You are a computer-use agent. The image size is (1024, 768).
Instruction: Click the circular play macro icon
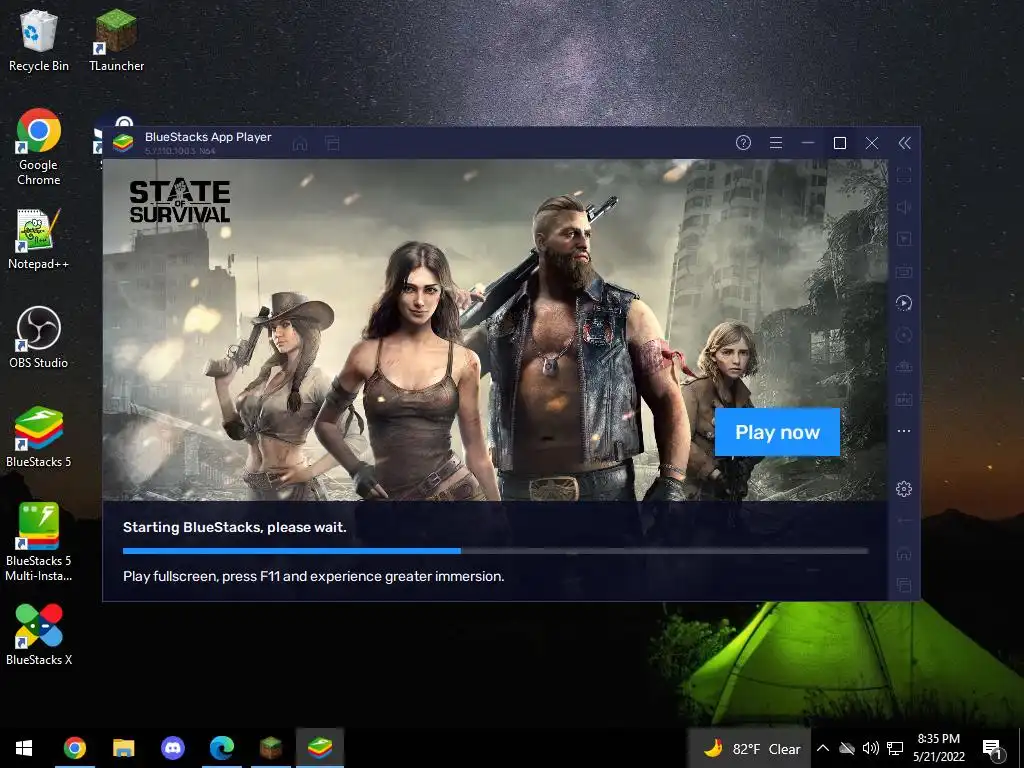coord(904,303)
